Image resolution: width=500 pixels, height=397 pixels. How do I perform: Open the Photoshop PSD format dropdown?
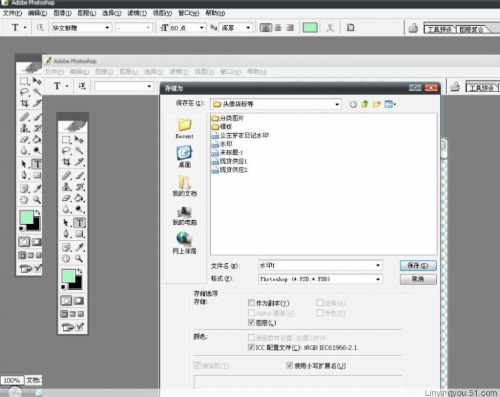378,279
